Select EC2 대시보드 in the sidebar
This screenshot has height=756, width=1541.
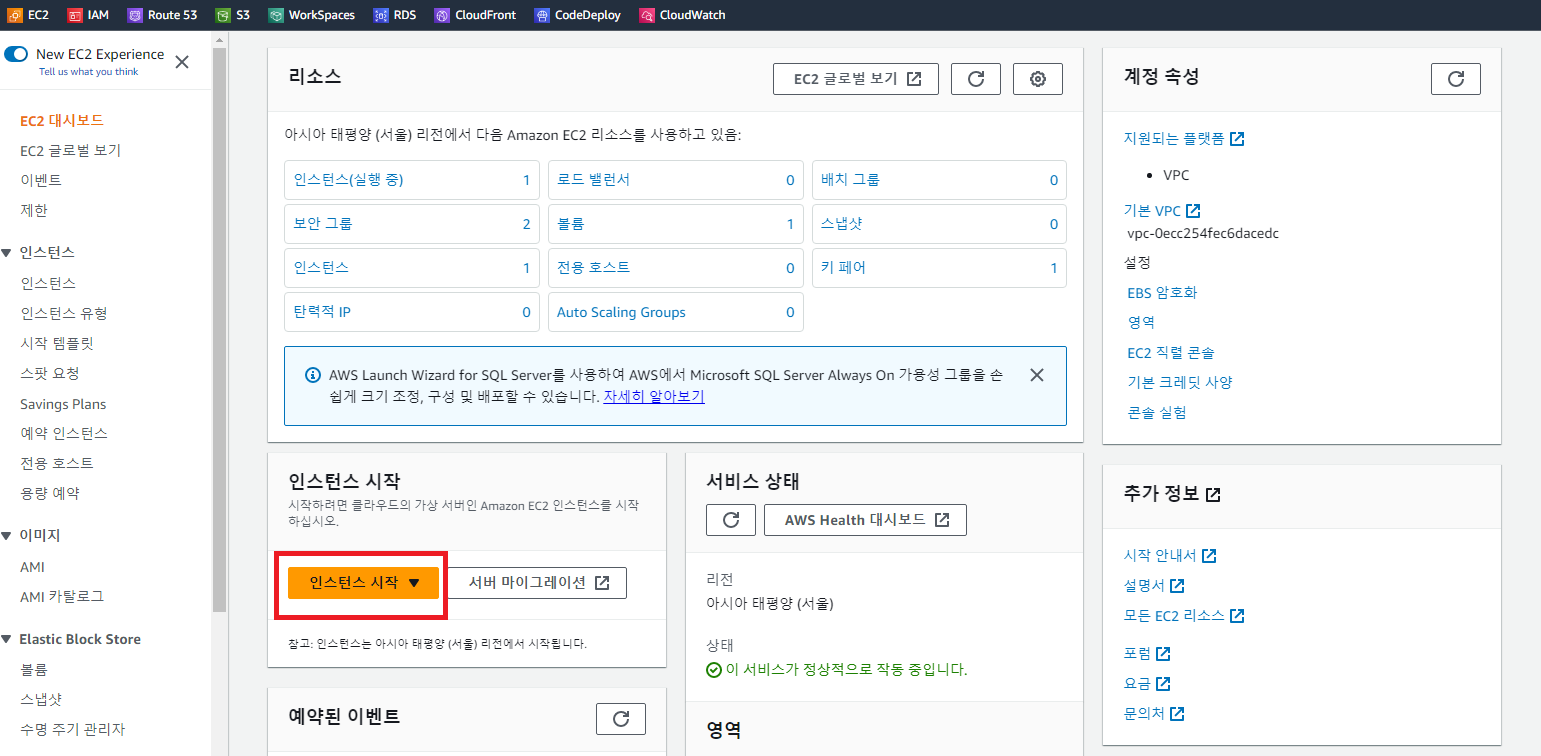click(62, 120)
